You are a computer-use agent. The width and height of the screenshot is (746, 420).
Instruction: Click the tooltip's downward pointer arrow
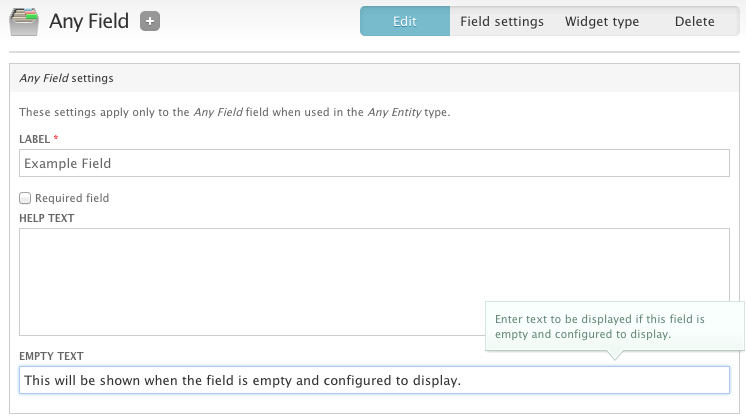pyautogui.click(x=614, y=355)
